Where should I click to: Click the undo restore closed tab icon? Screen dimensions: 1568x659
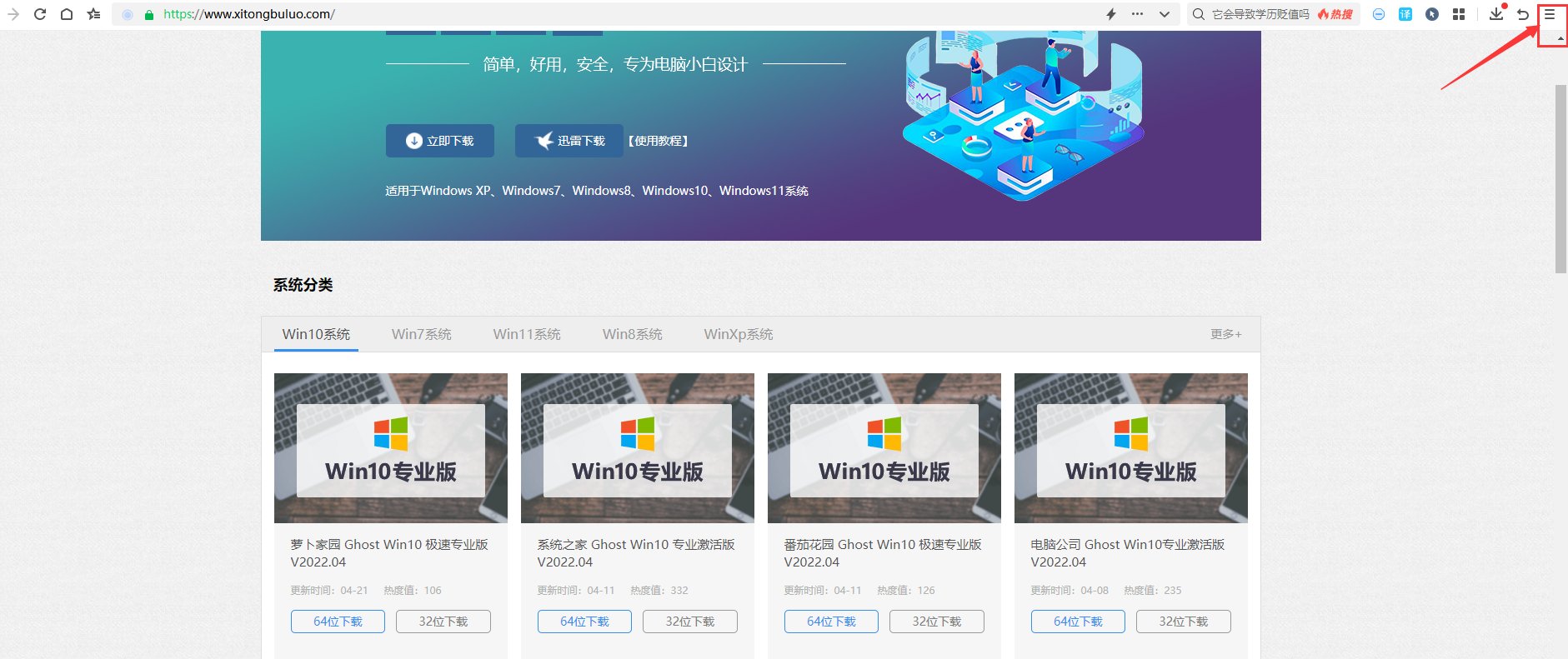(1523, 14)
